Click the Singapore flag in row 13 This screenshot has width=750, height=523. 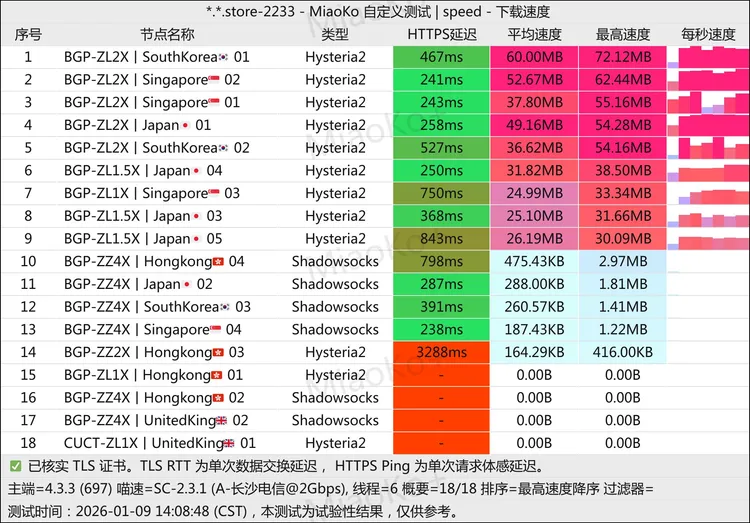pos(214,330)
